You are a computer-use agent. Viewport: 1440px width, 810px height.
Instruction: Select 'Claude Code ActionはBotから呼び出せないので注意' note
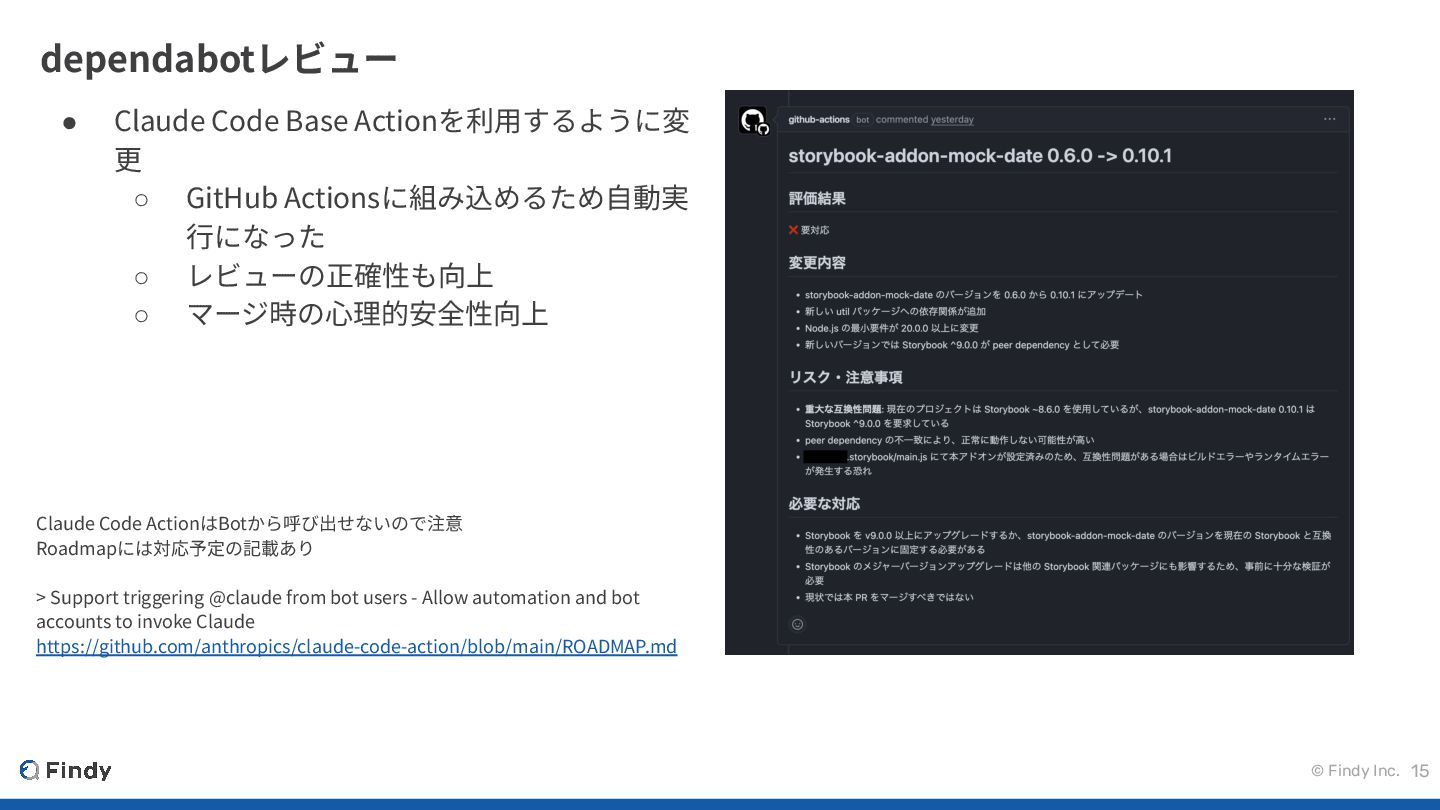[249, 523]
